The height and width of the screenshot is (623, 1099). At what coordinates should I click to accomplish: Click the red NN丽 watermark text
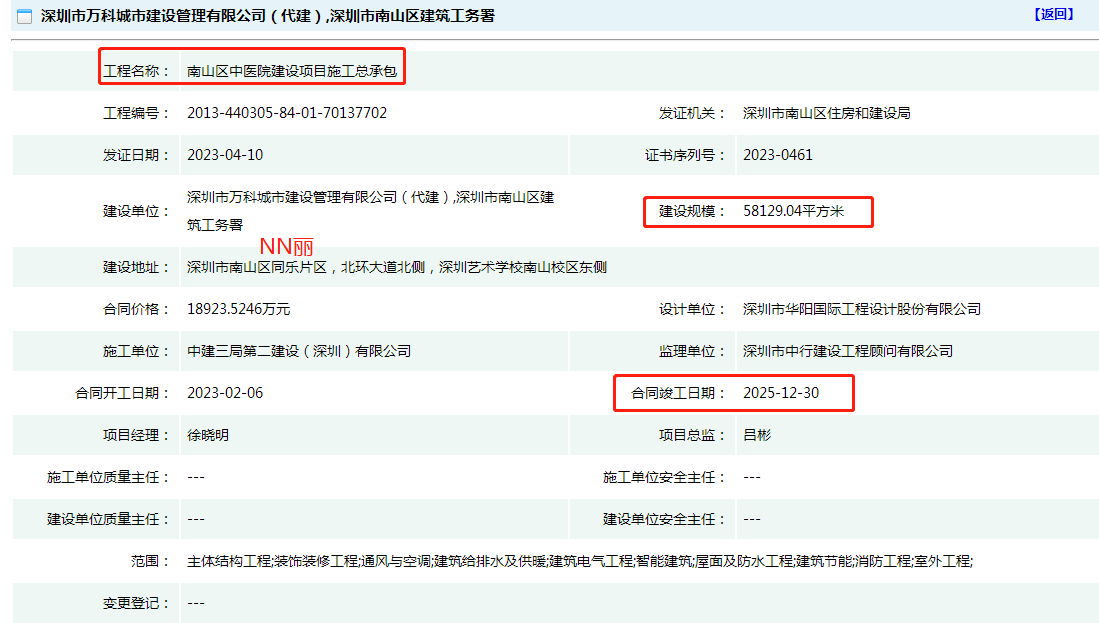tap(286, 247)
